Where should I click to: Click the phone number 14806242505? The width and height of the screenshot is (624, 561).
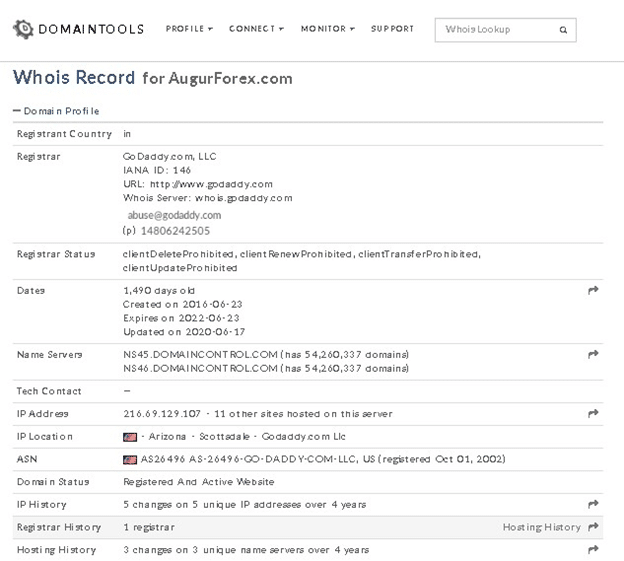175,231
